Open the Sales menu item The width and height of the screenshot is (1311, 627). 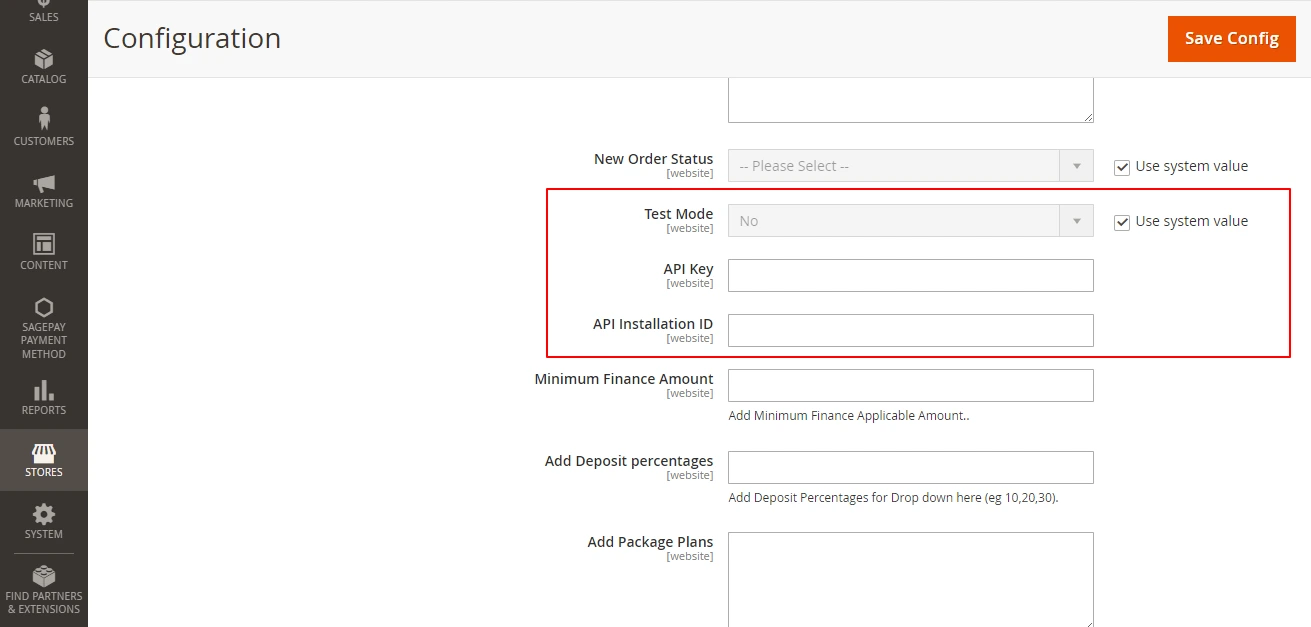(43, 12)
